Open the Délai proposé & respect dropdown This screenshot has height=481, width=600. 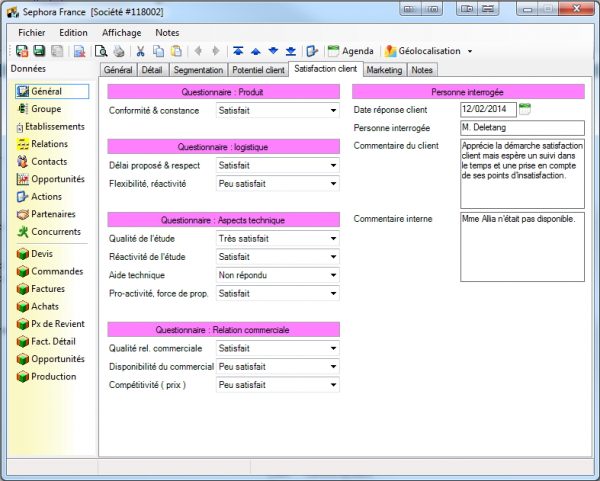278,165
